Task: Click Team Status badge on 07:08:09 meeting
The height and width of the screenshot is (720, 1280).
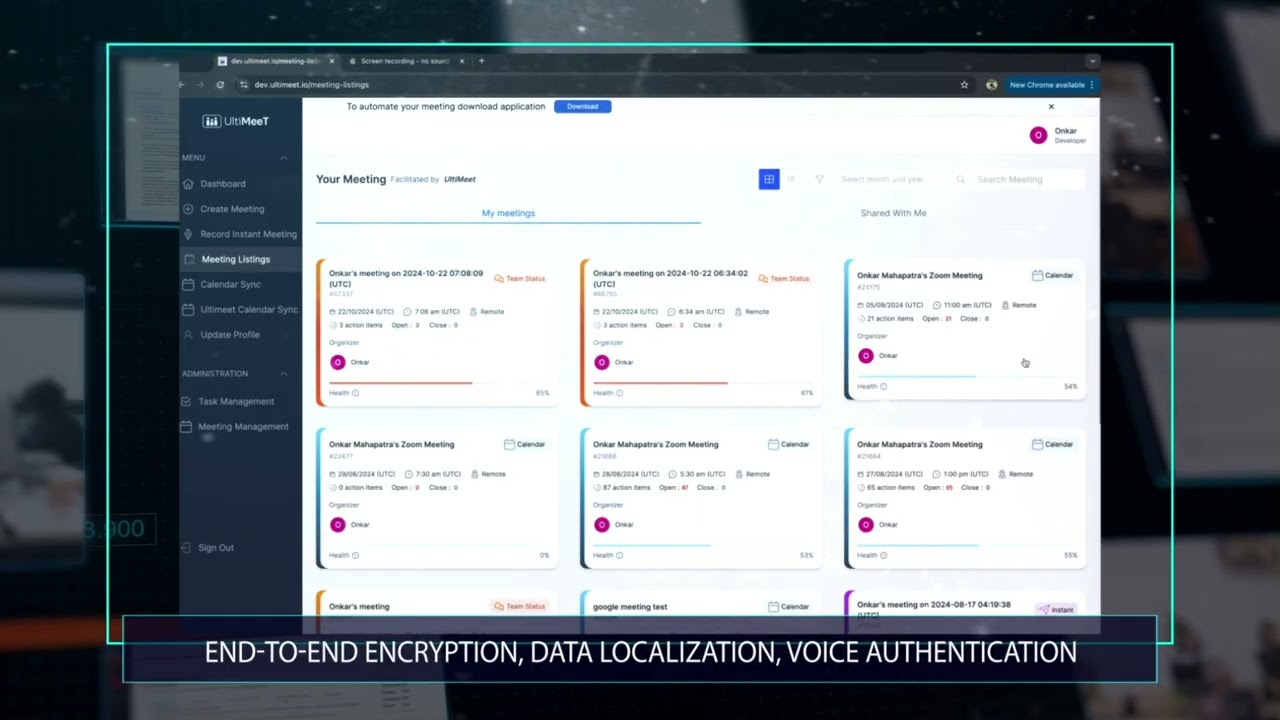Action: point(520,279)
